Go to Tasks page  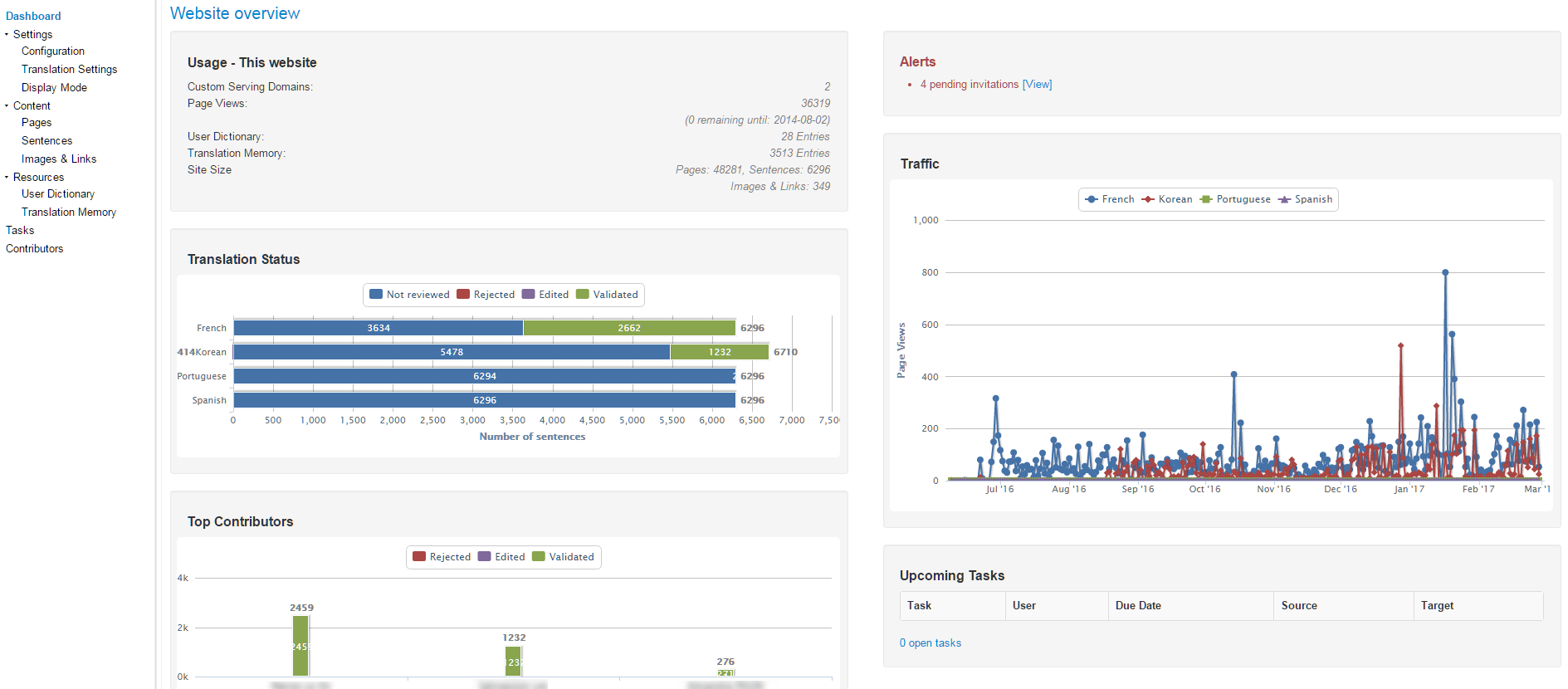click(x=20, y=231)
